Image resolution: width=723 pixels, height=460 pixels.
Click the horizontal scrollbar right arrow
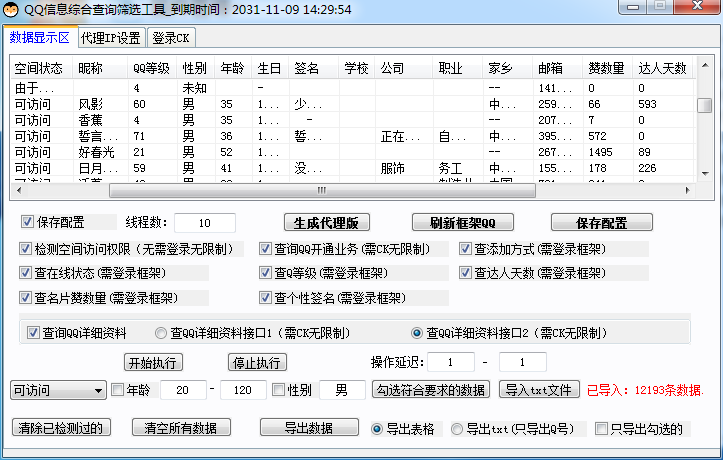click(687, 190)
